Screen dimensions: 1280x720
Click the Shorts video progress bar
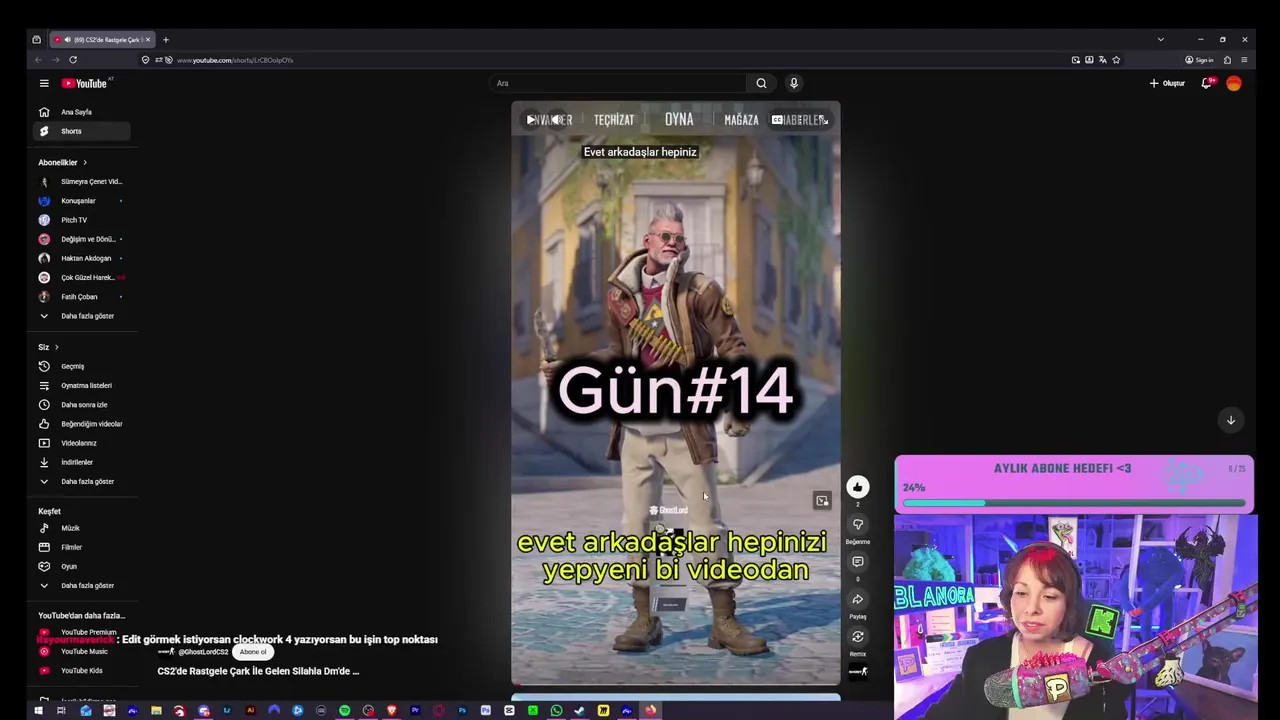(x=676, y=684)
